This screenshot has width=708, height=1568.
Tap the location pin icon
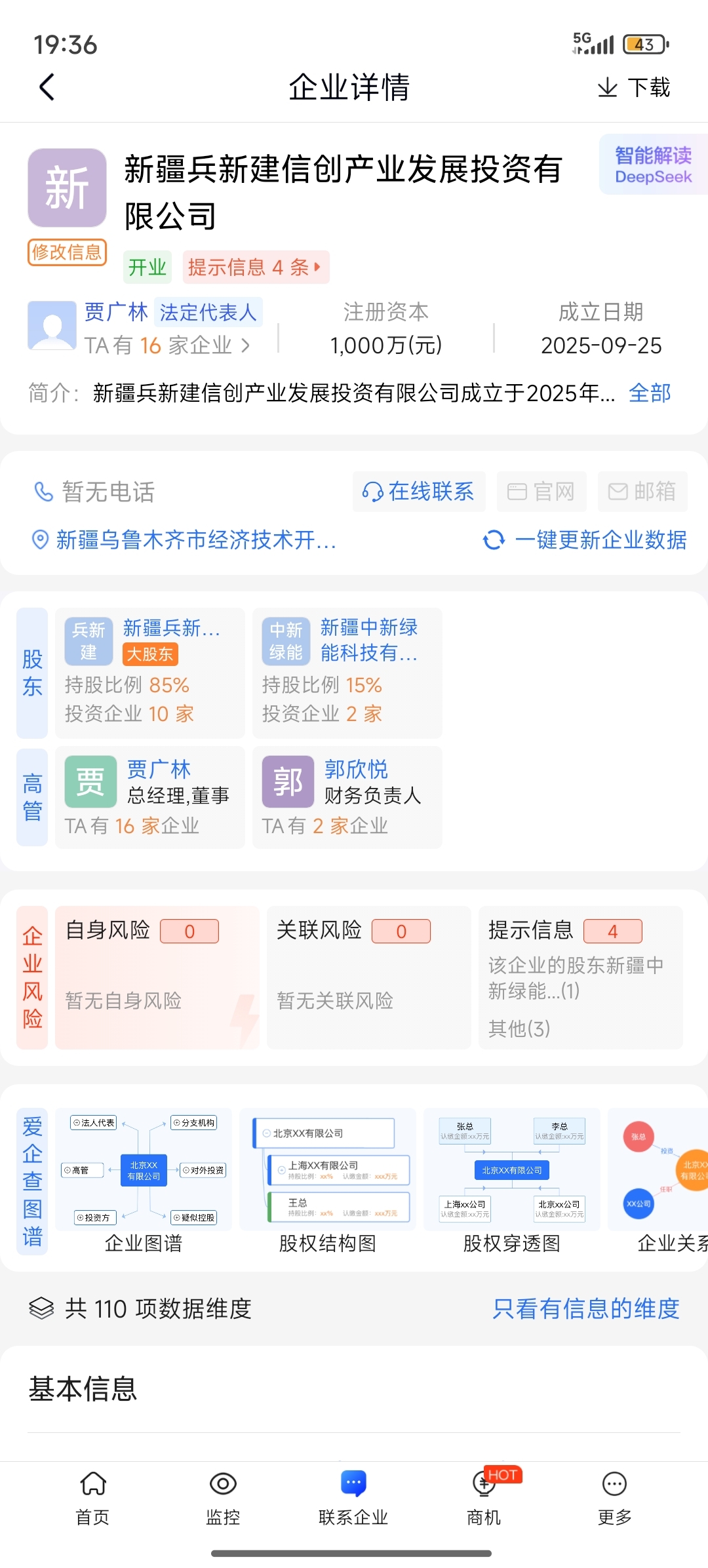[41, 540]
